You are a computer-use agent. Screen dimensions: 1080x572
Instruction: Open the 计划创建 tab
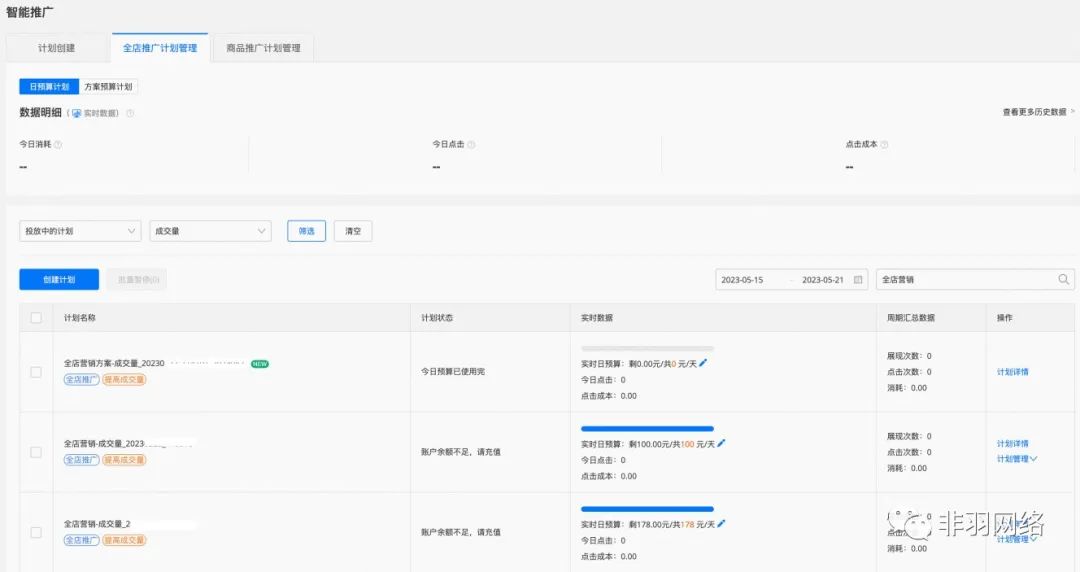56,48
